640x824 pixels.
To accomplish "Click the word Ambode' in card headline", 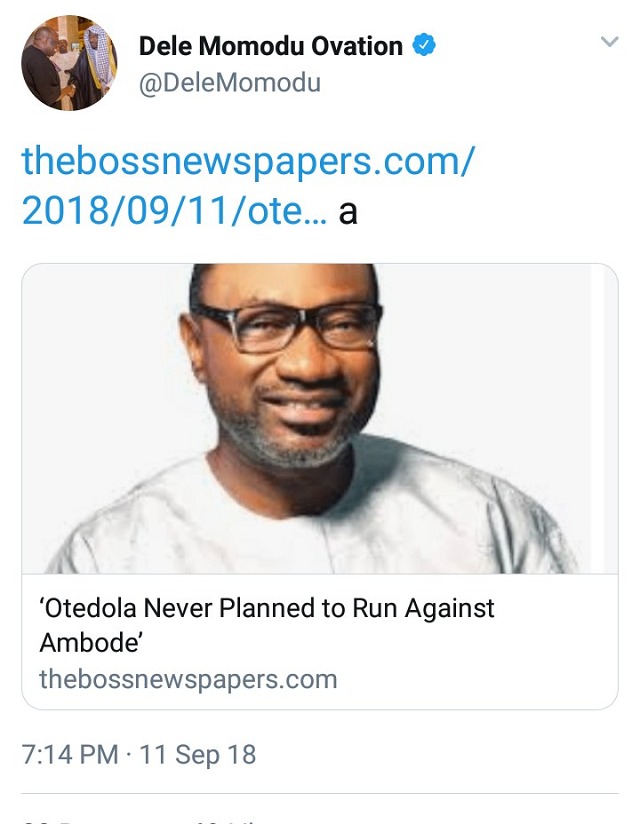I will 92,642.
